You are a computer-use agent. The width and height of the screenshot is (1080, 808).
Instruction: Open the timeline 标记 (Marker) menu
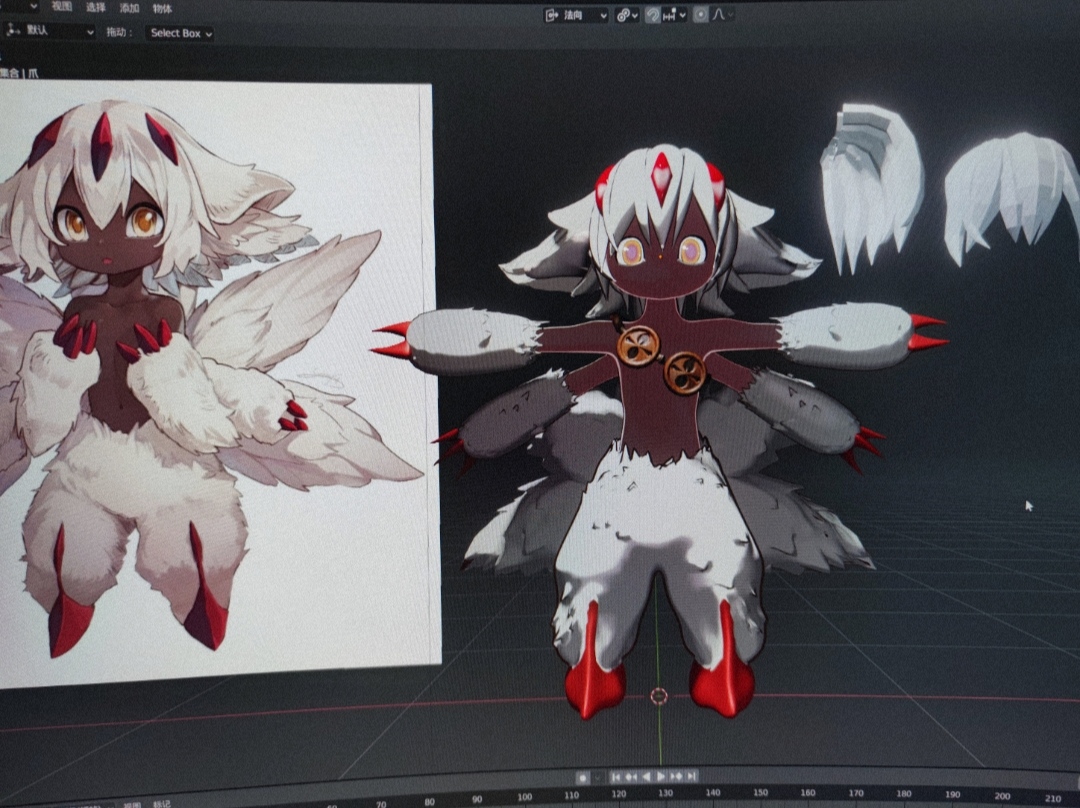(x=162, y=804)
